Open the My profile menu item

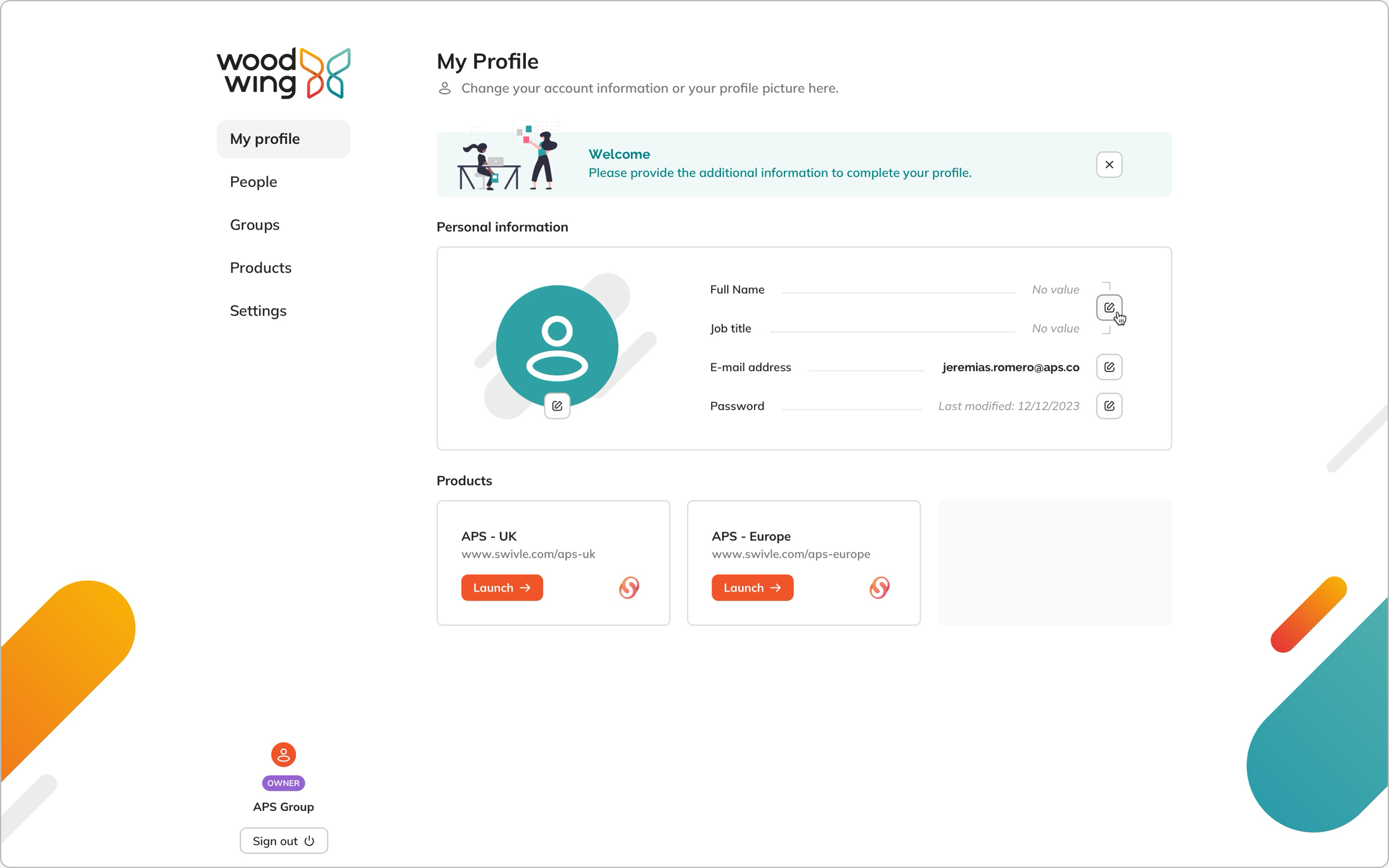[x=283, y=139]
